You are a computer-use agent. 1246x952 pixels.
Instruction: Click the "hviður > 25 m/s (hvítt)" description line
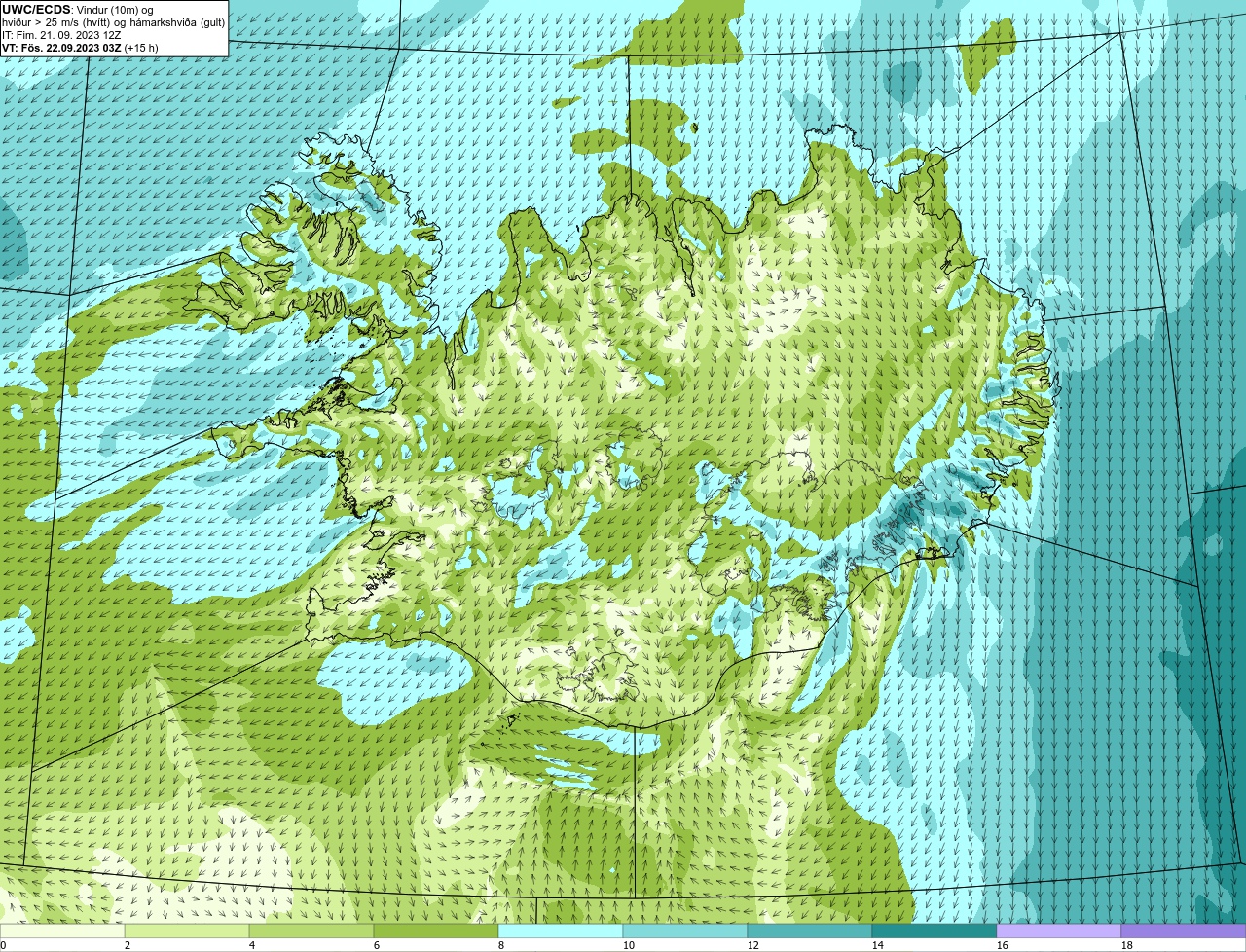[113, 21]
